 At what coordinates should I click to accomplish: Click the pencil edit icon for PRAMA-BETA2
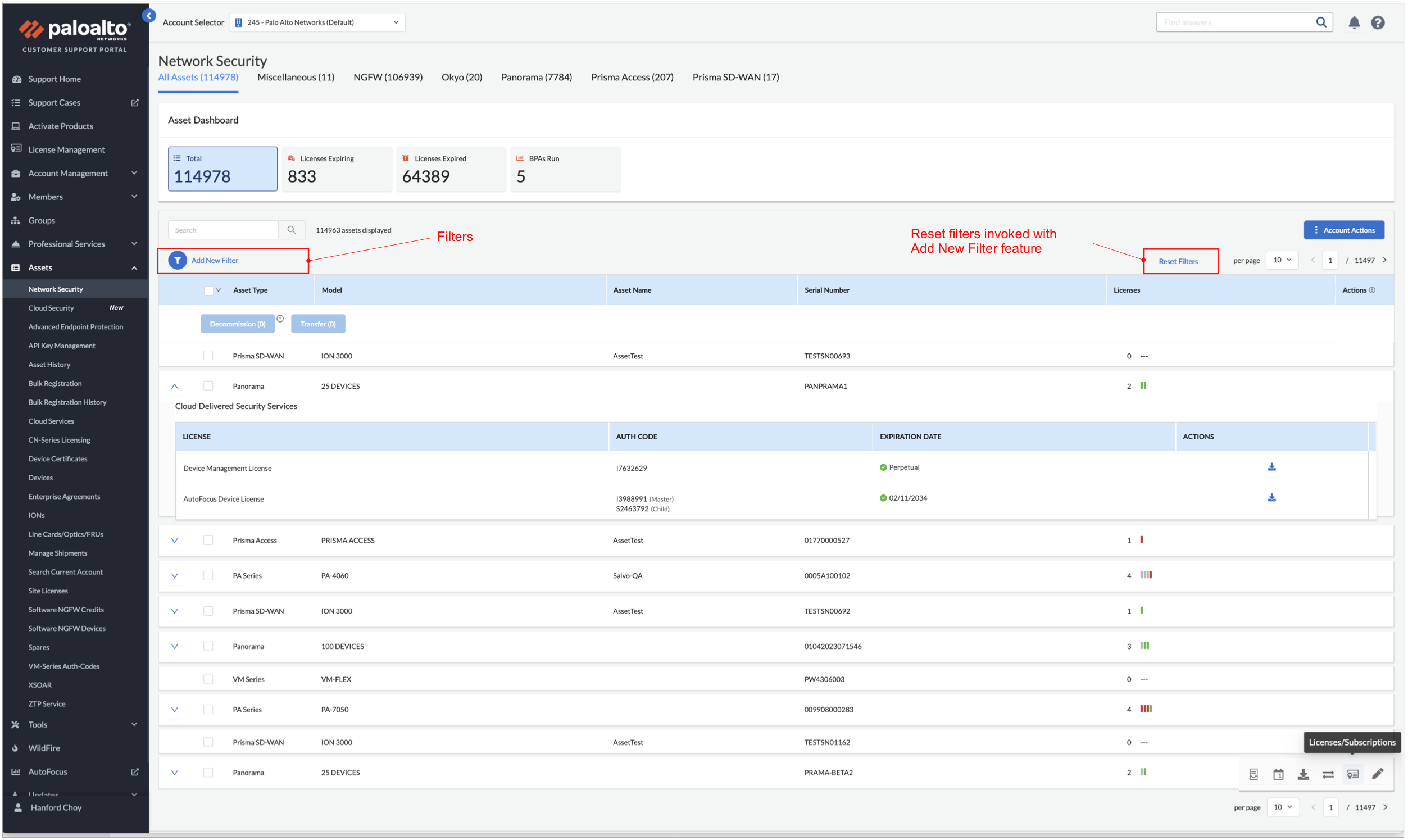[1377, 773]
